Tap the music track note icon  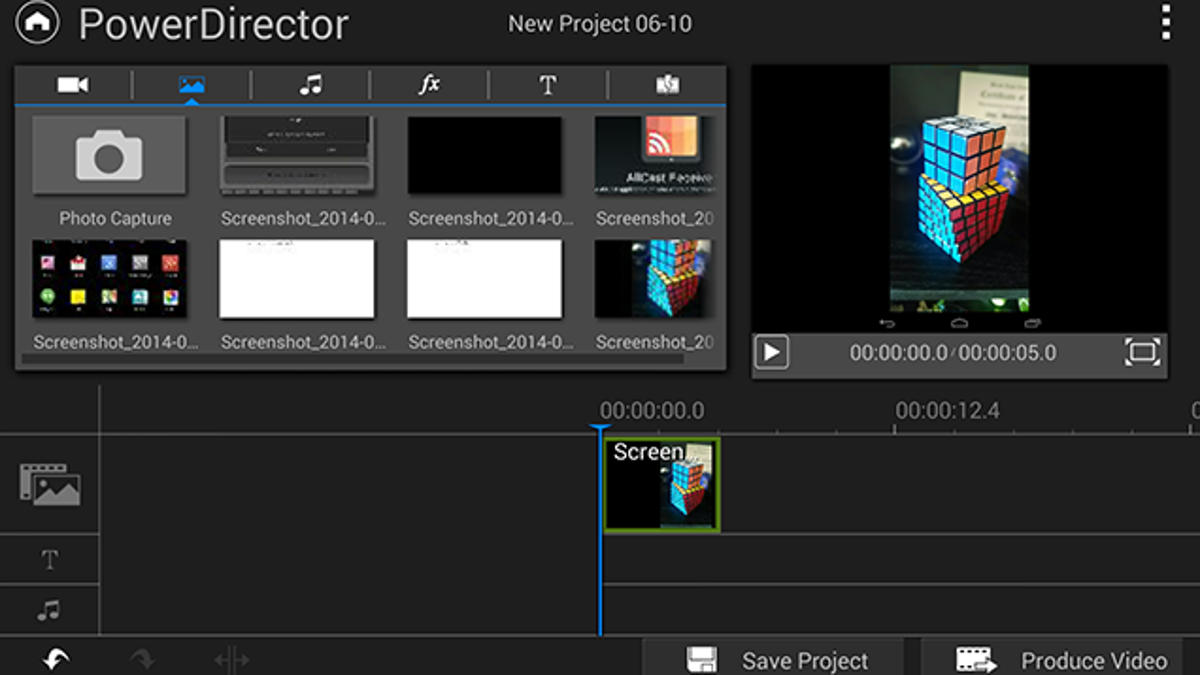[x=48, y=610]
